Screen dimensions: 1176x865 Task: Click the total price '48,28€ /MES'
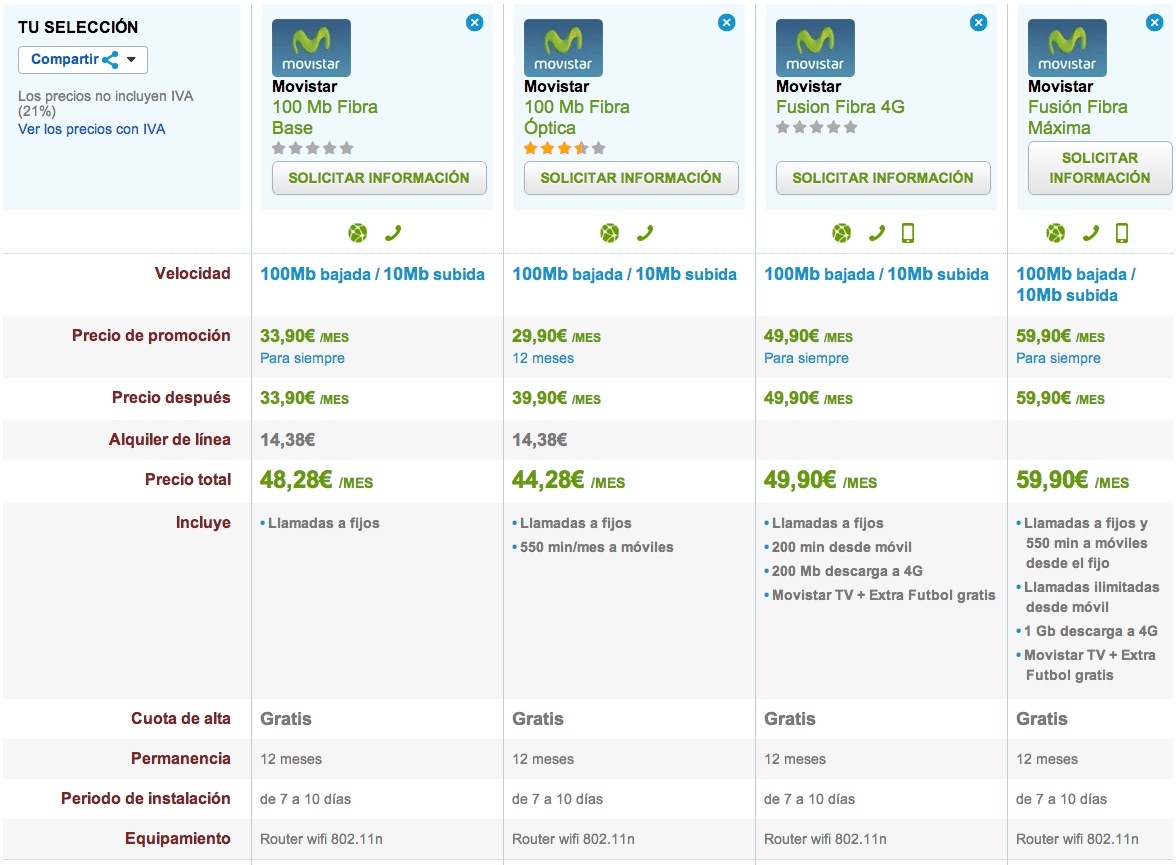pos(316,480)
